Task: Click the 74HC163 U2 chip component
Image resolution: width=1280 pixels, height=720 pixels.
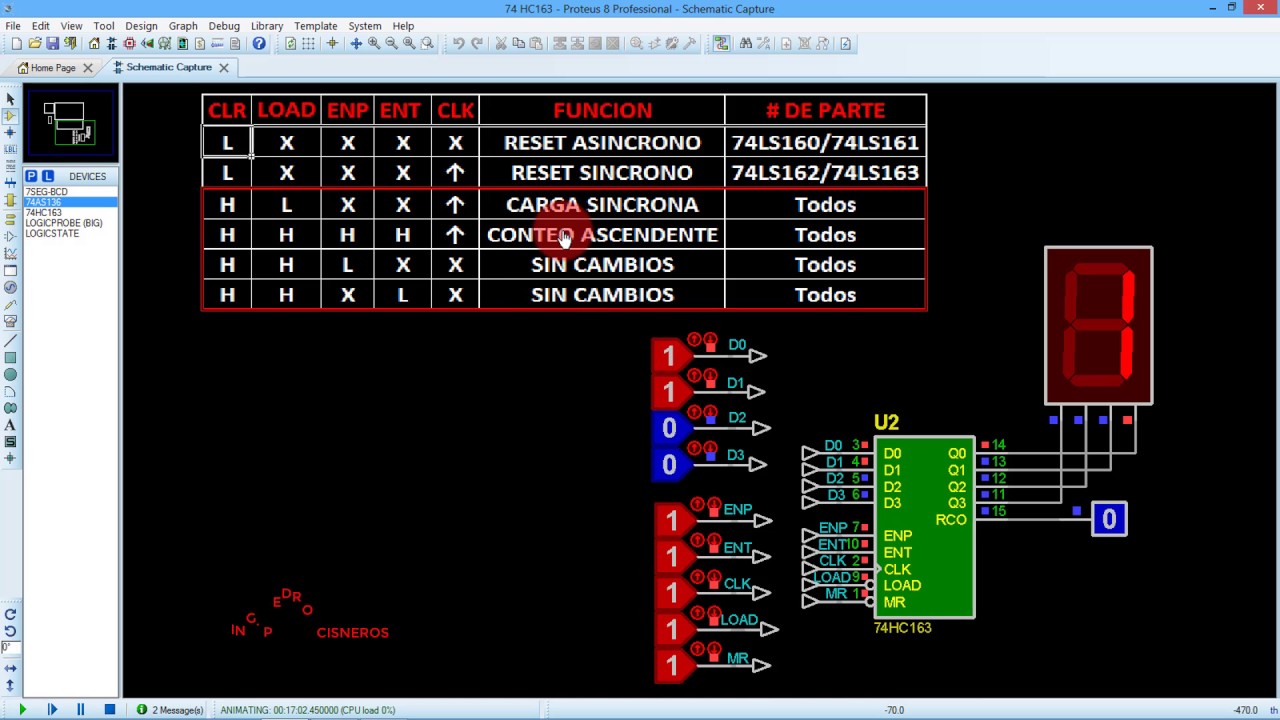Action: [924, 527]
